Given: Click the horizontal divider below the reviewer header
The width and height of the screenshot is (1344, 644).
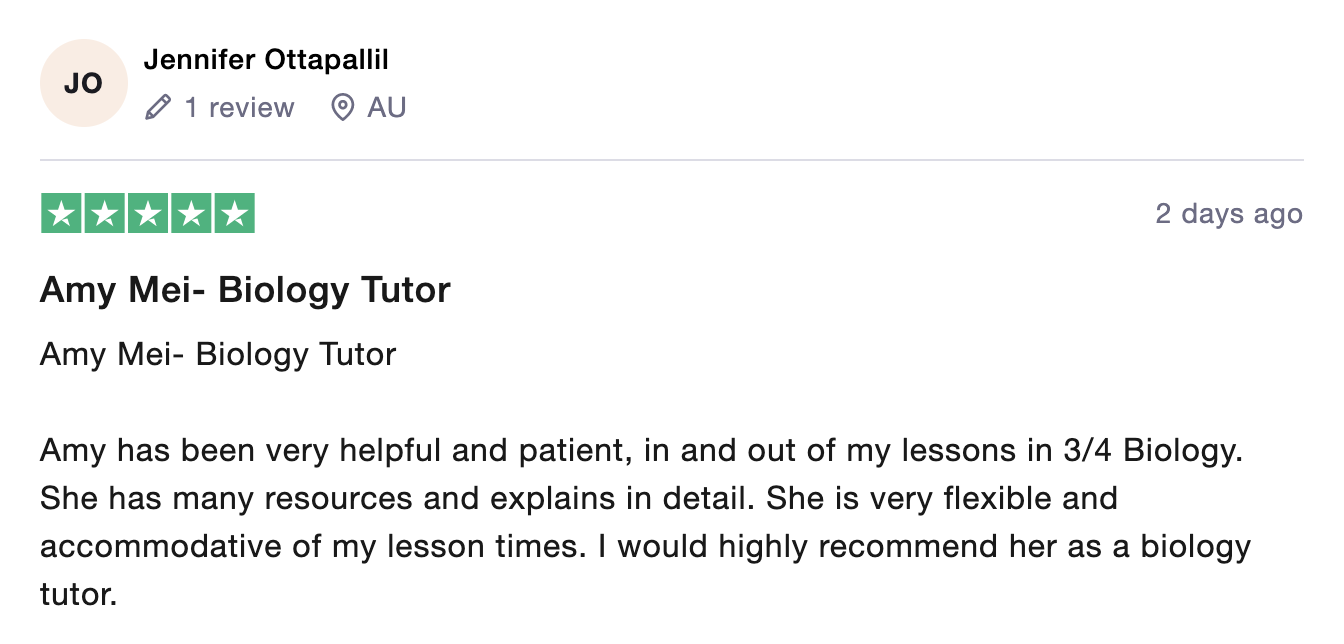Looking at the screenshot, I should tap(672, 160).
